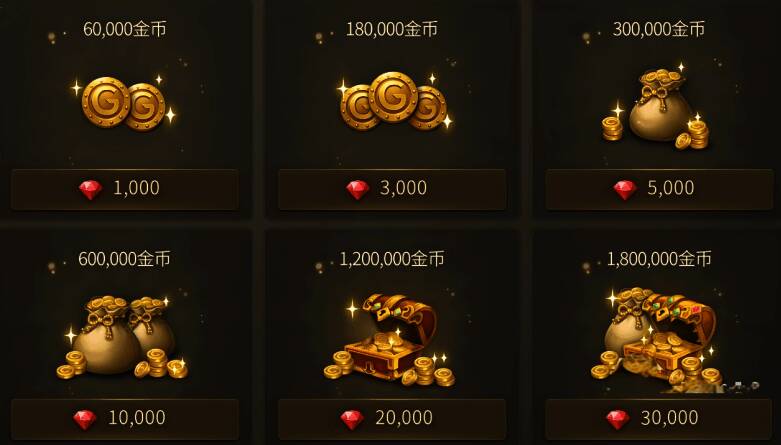781x445 pixels.
Task: Click the two gold coins icon
Action: coord(124,103)
